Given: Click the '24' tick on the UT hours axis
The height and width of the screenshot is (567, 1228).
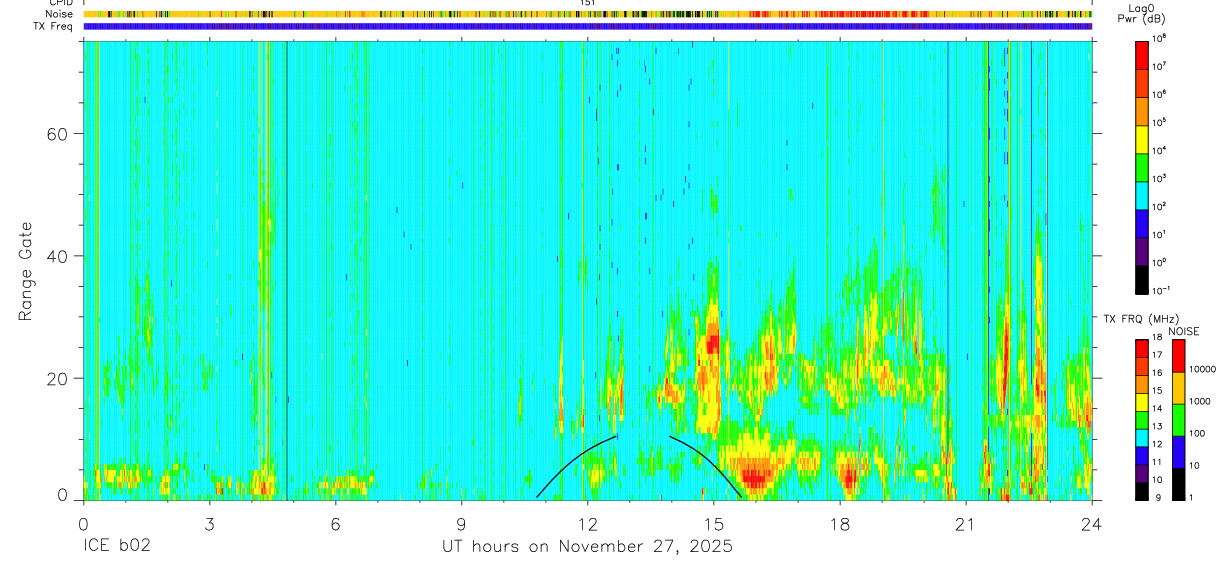Looking at the screenshot, I should 1092,523.
